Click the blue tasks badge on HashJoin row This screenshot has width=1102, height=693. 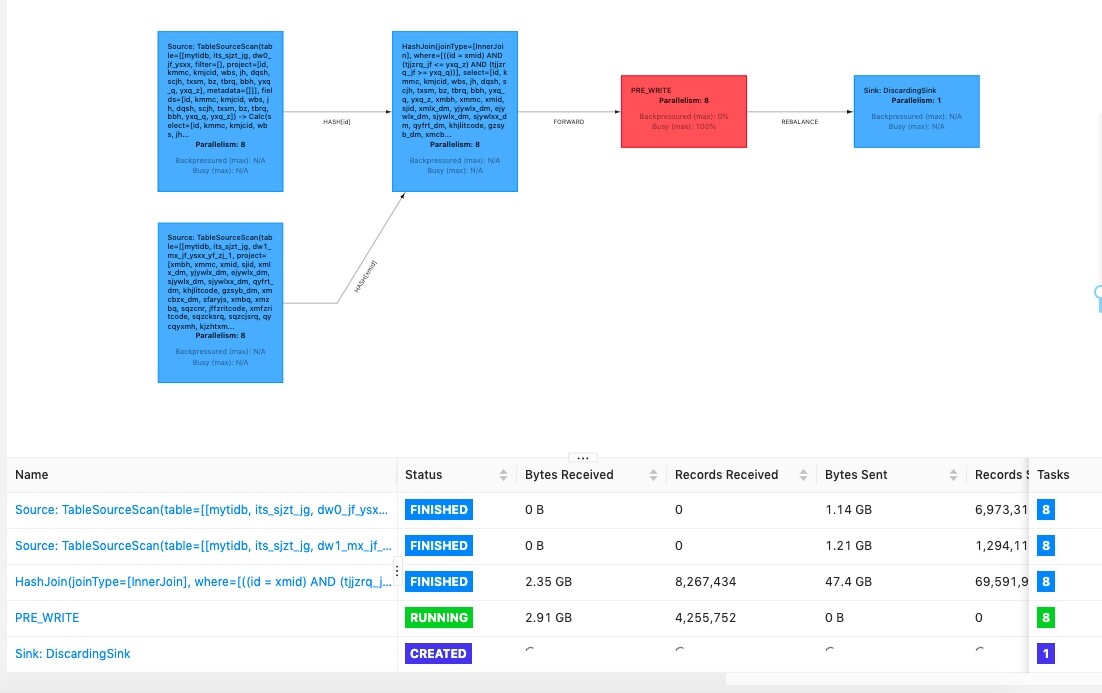1046,582
